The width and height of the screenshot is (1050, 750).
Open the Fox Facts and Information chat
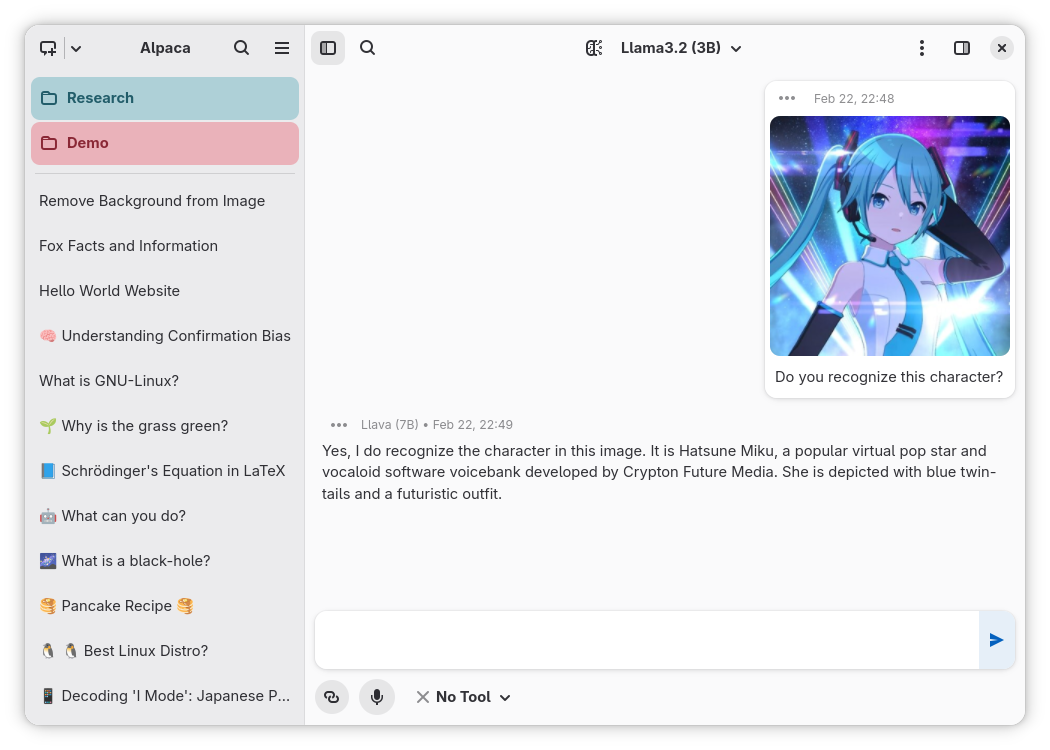165,246
